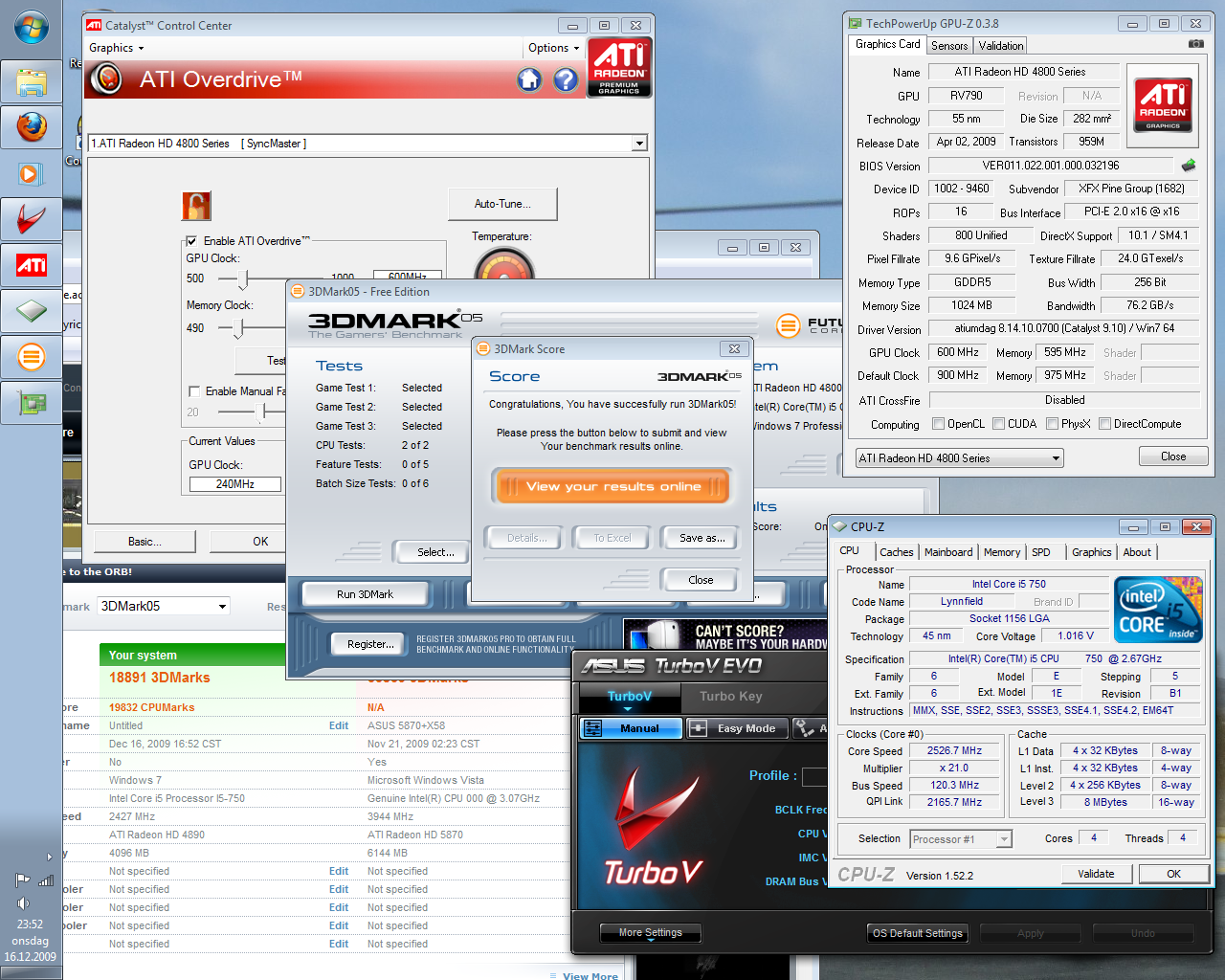Open Windows Start orb

tap(32, 29)
